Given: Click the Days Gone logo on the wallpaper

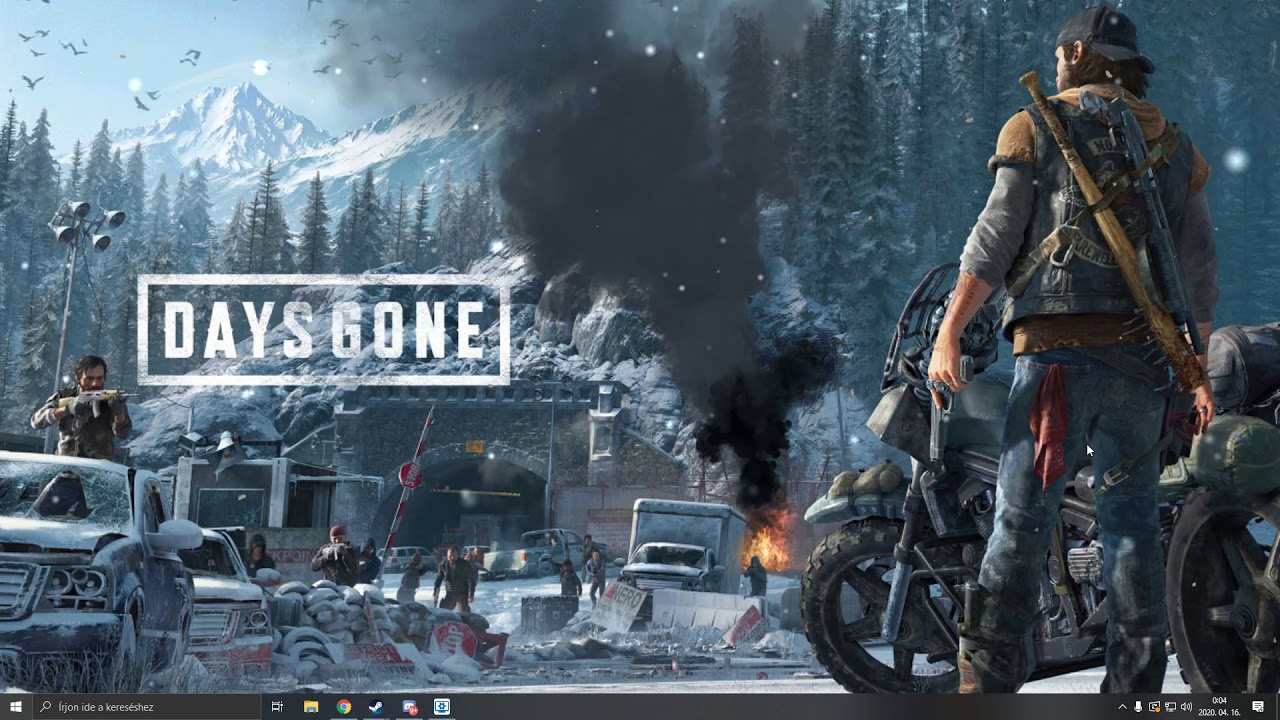Looking at the screenshot, I should pos(323,330).
